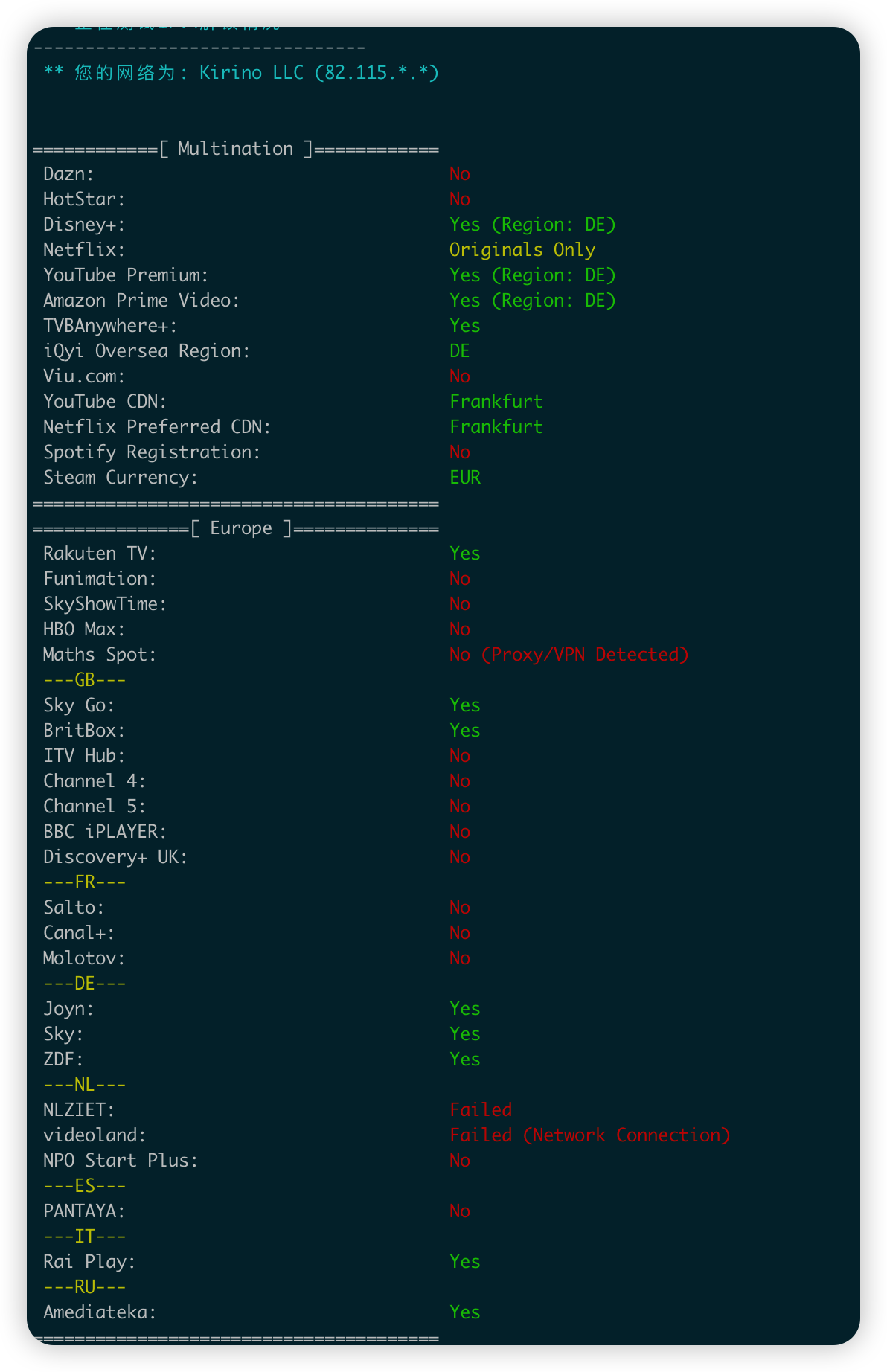The image size is (887, 1372).
Task: Click the Multination section header
Action: (235, 149)
